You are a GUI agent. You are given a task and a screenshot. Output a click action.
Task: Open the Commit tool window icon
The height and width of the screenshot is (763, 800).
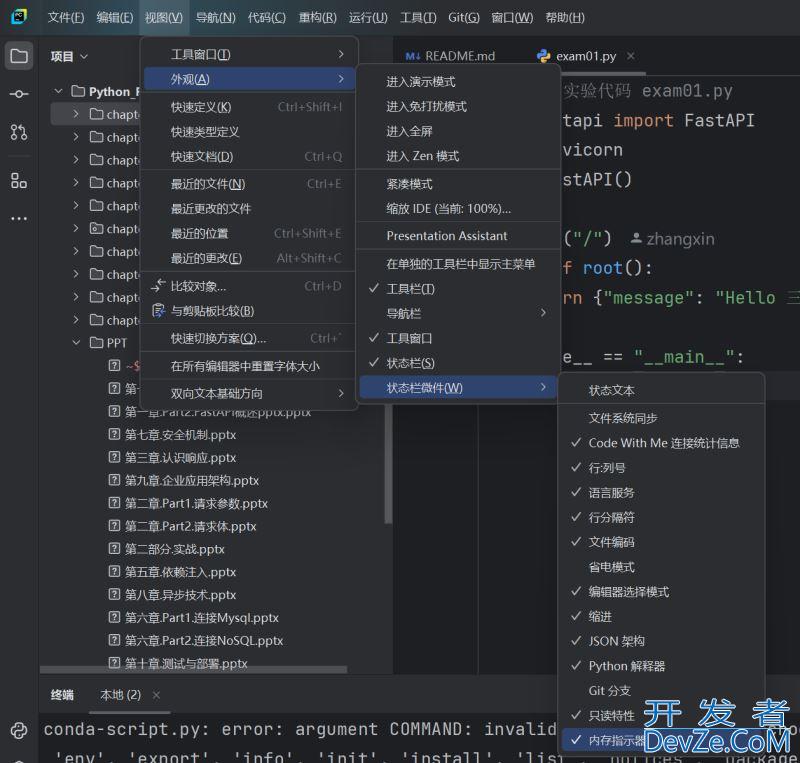[x=19, y=94]
